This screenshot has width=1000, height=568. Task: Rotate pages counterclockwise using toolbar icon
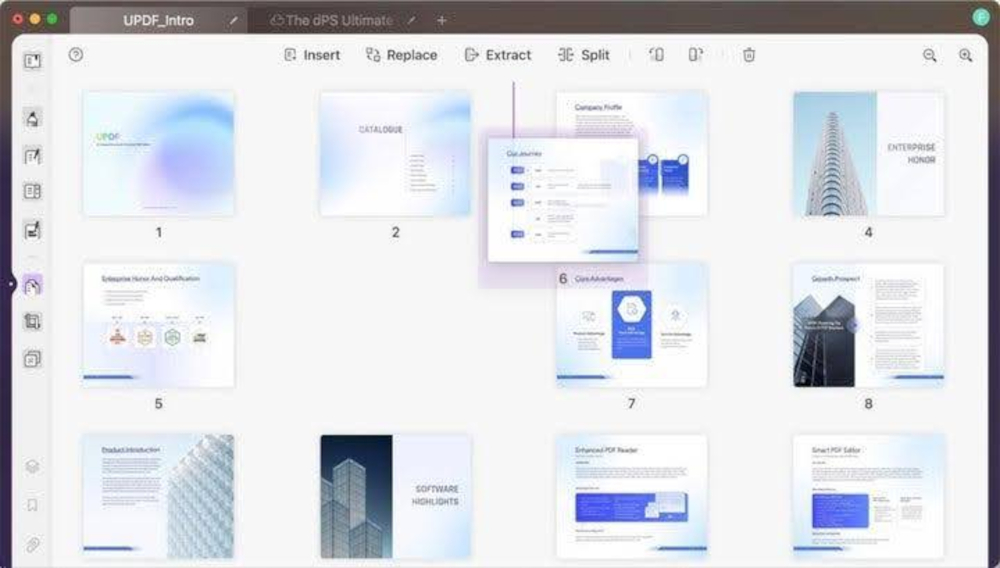click(656, 55)
